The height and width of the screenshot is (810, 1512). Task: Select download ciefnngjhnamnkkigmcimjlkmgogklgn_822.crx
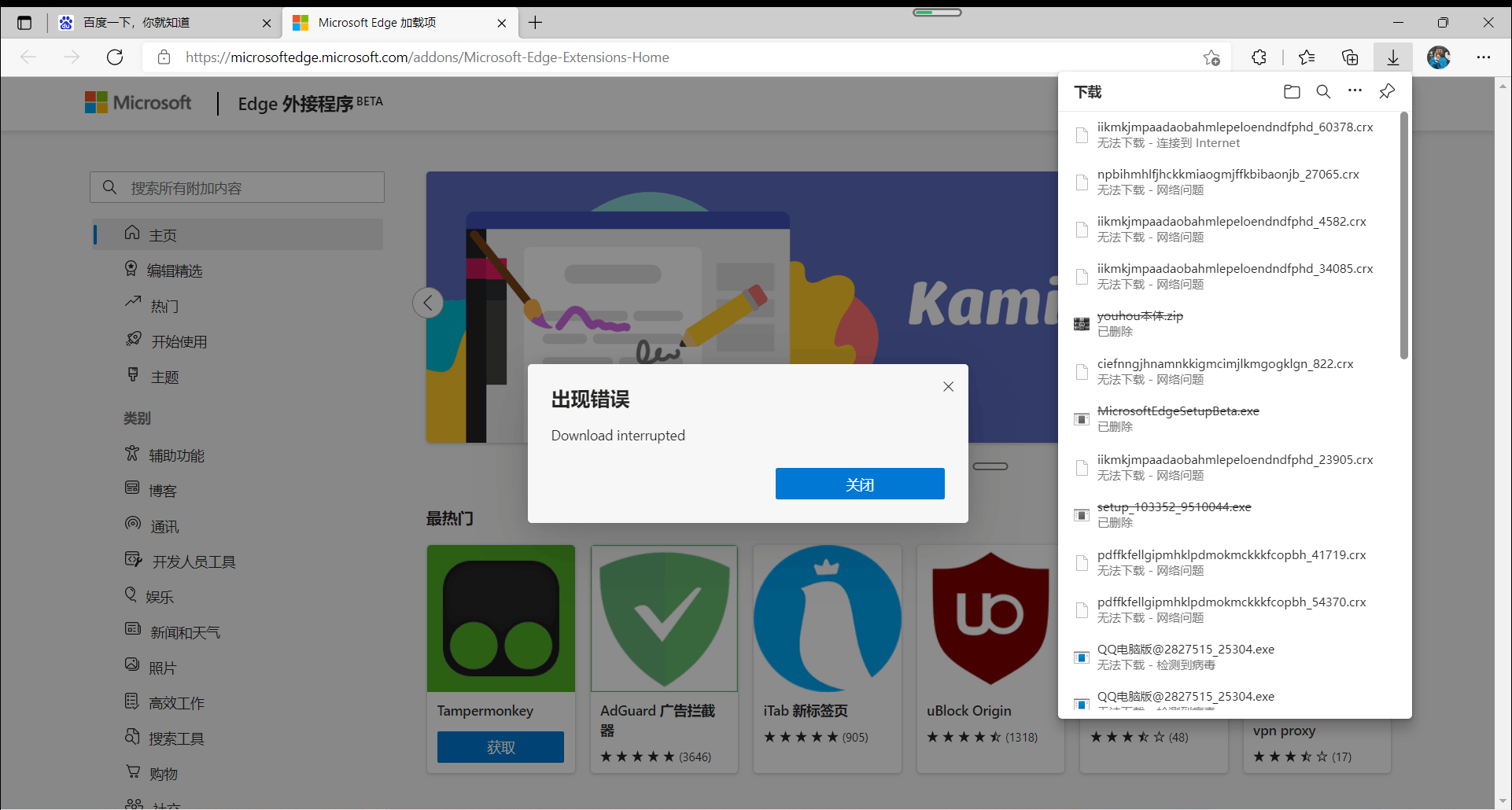pos(1230,371)
